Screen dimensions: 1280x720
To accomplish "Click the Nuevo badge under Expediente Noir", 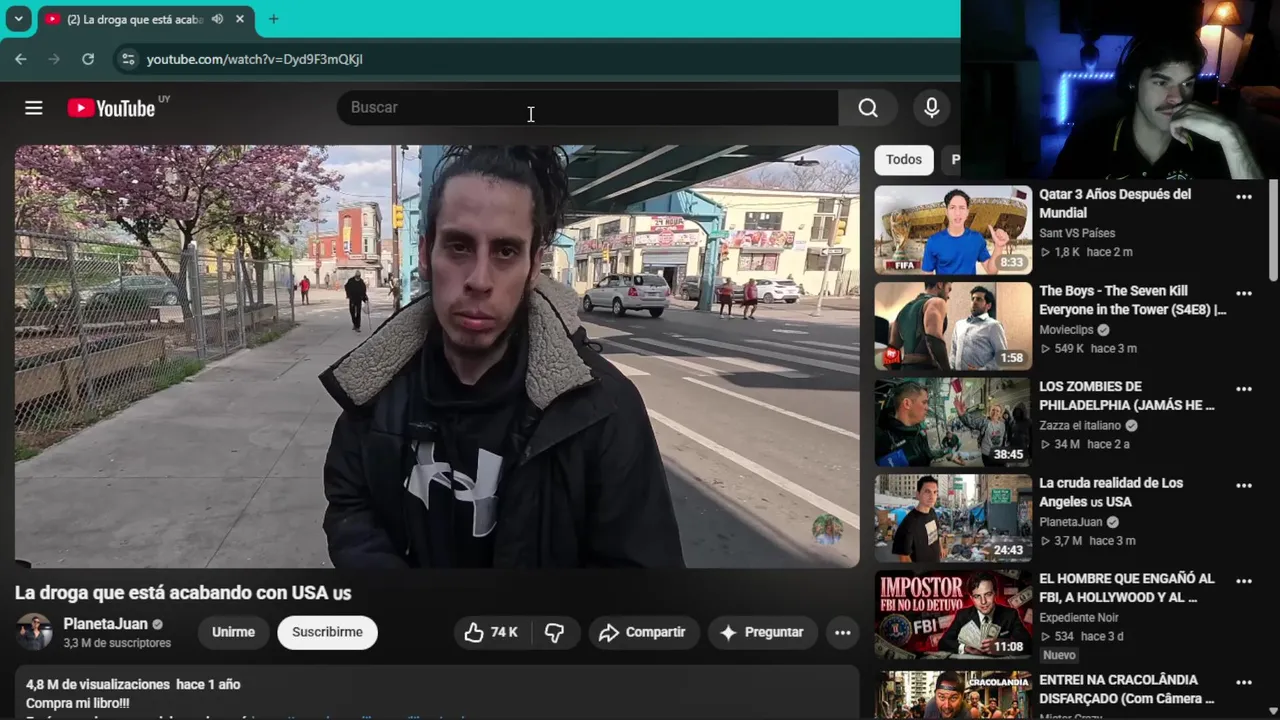I will pyautogui.click(x=1059, y=655).
